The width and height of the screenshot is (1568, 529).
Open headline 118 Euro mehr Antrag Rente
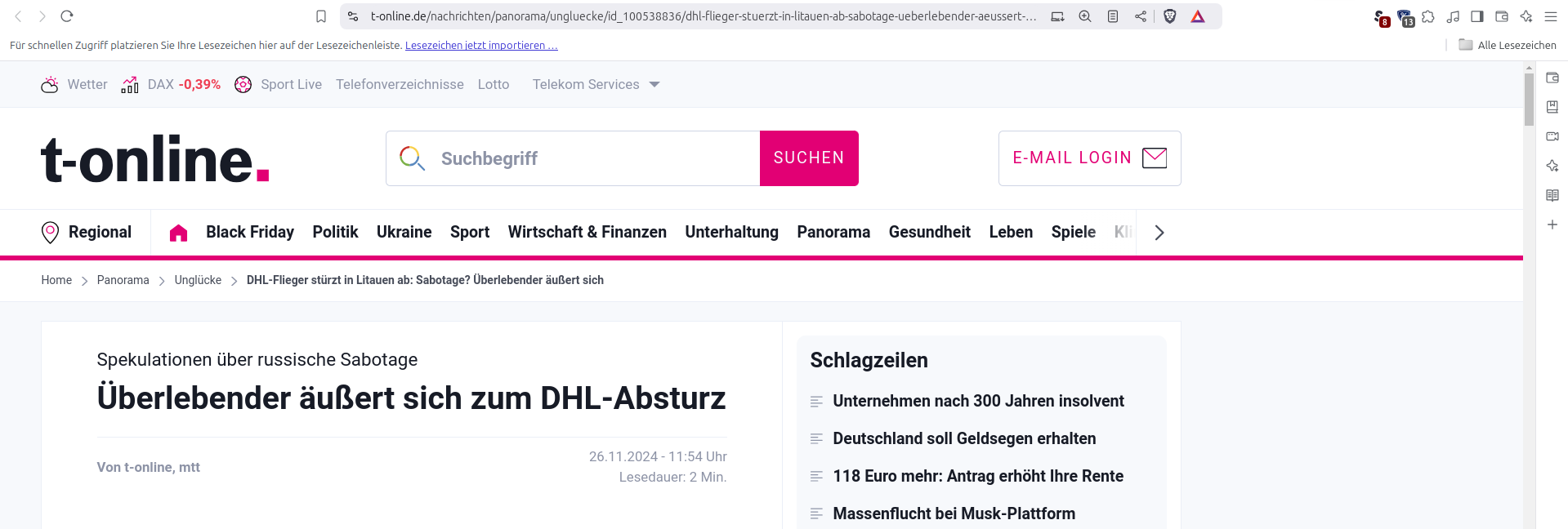(x=978, y=476)
